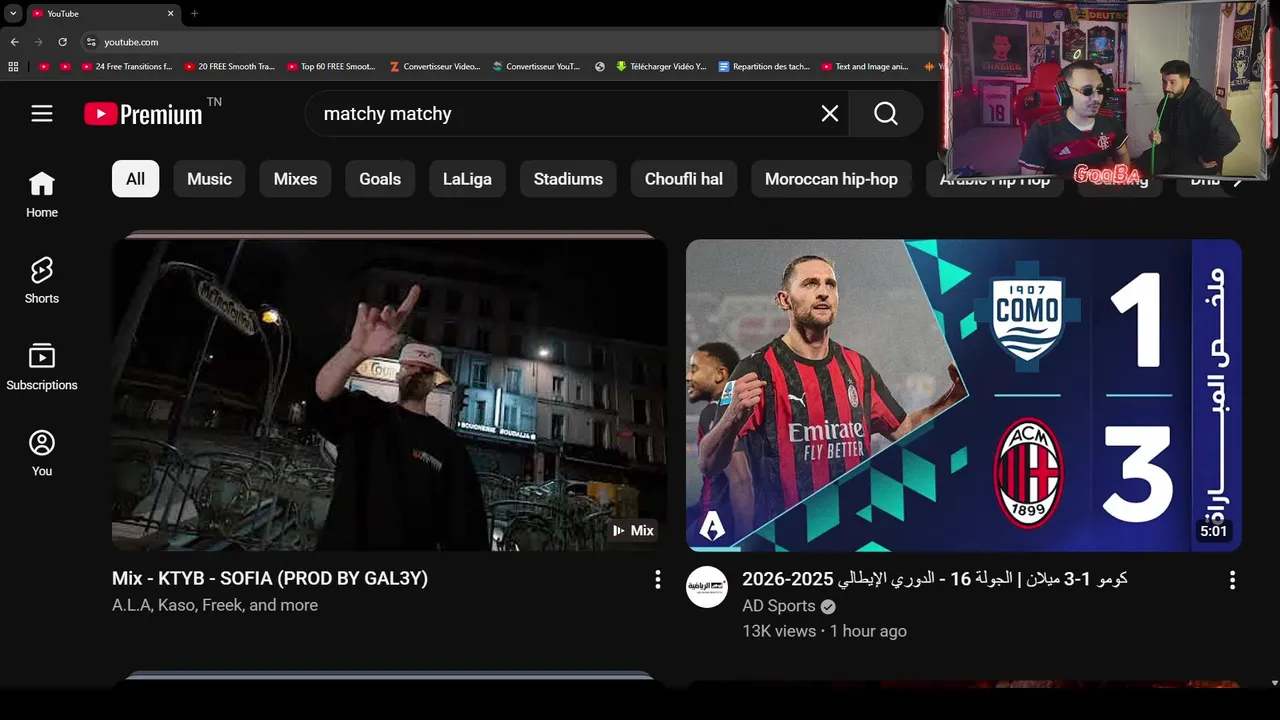Visit the AD Sports channel name link

[x=779, y=606]
